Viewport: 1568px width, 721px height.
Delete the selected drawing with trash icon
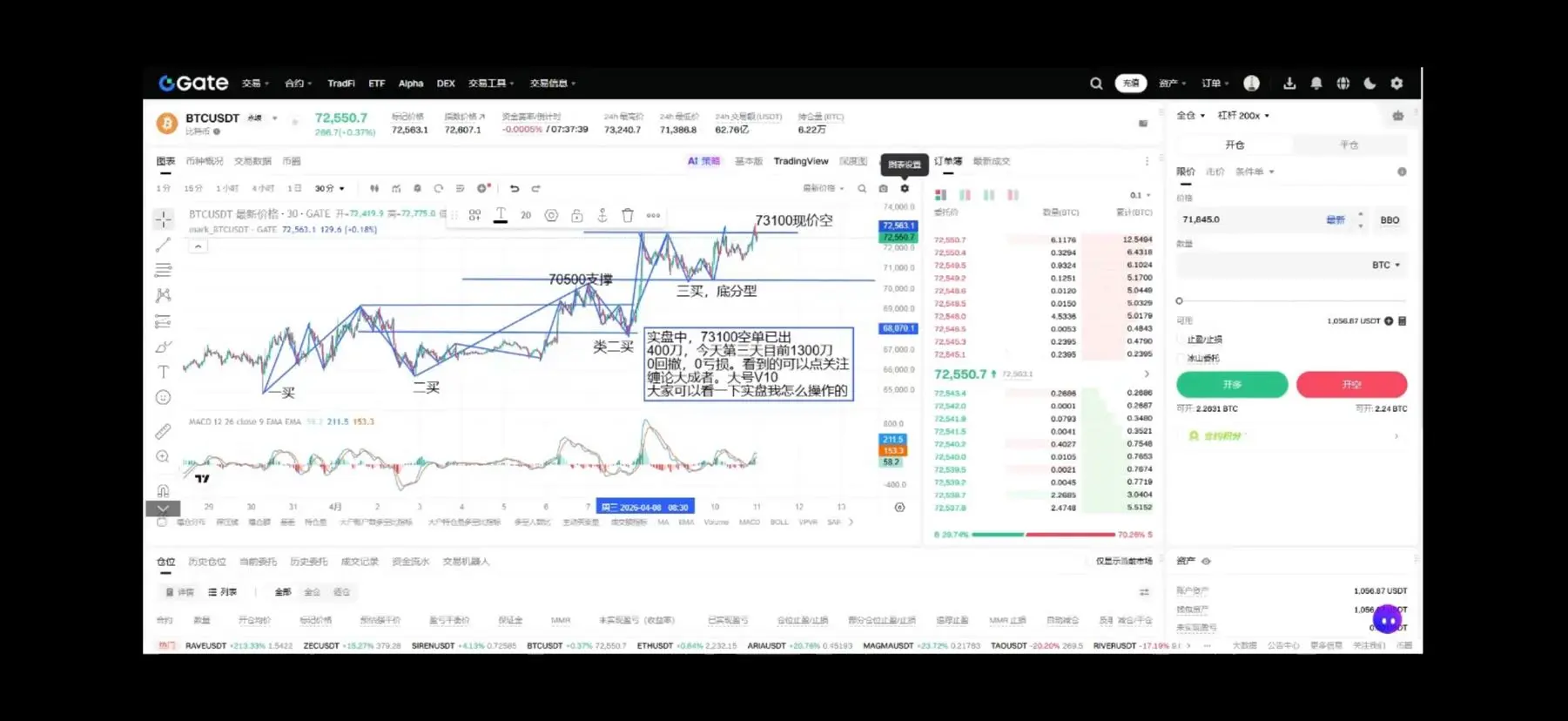(628, 215)
